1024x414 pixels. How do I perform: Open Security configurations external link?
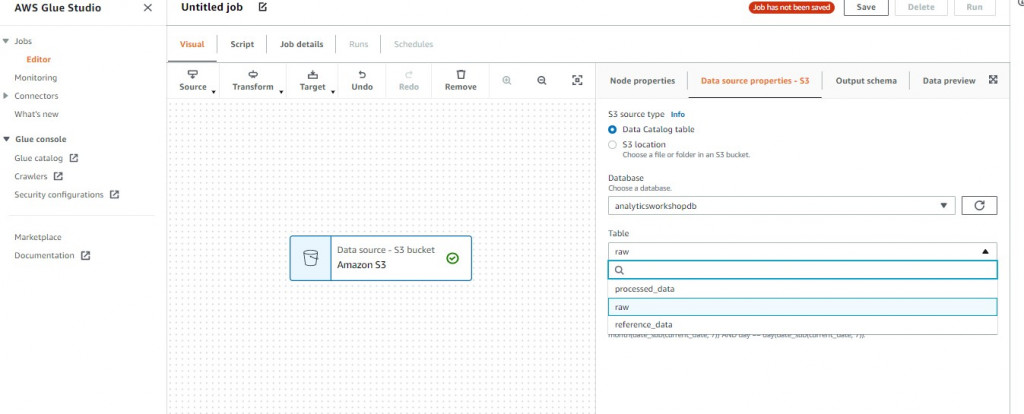tap(114, 195)
